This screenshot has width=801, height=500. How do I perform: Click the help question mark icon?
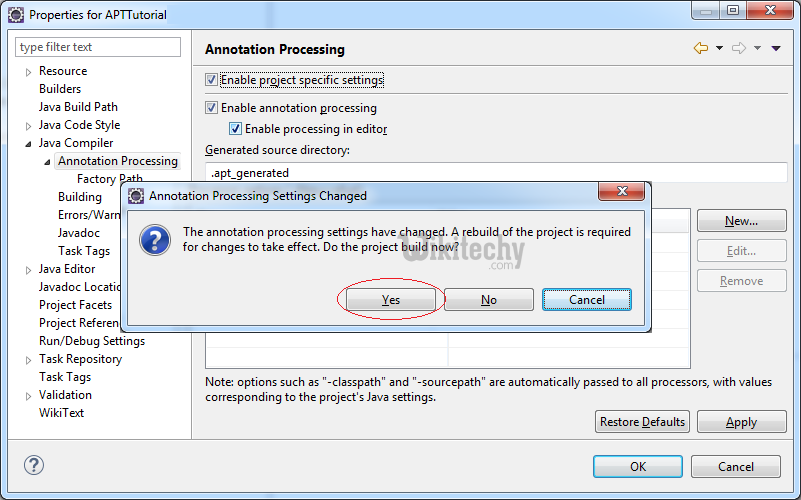click(x=34, y=465)
